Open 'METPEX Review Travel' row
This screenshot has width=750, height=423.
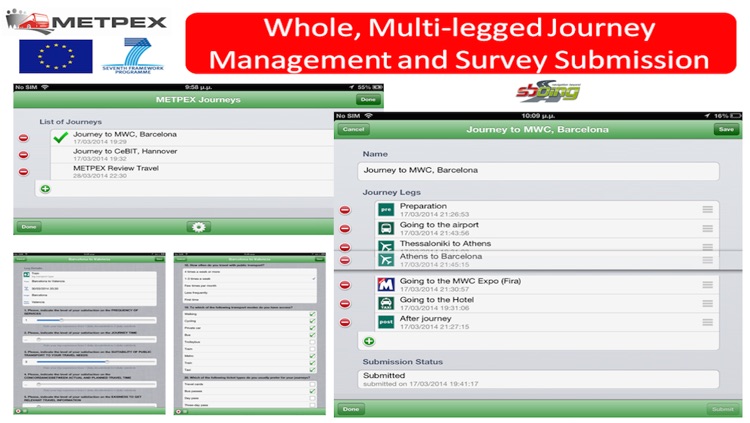pyautogui.click(x=192, y=172)
